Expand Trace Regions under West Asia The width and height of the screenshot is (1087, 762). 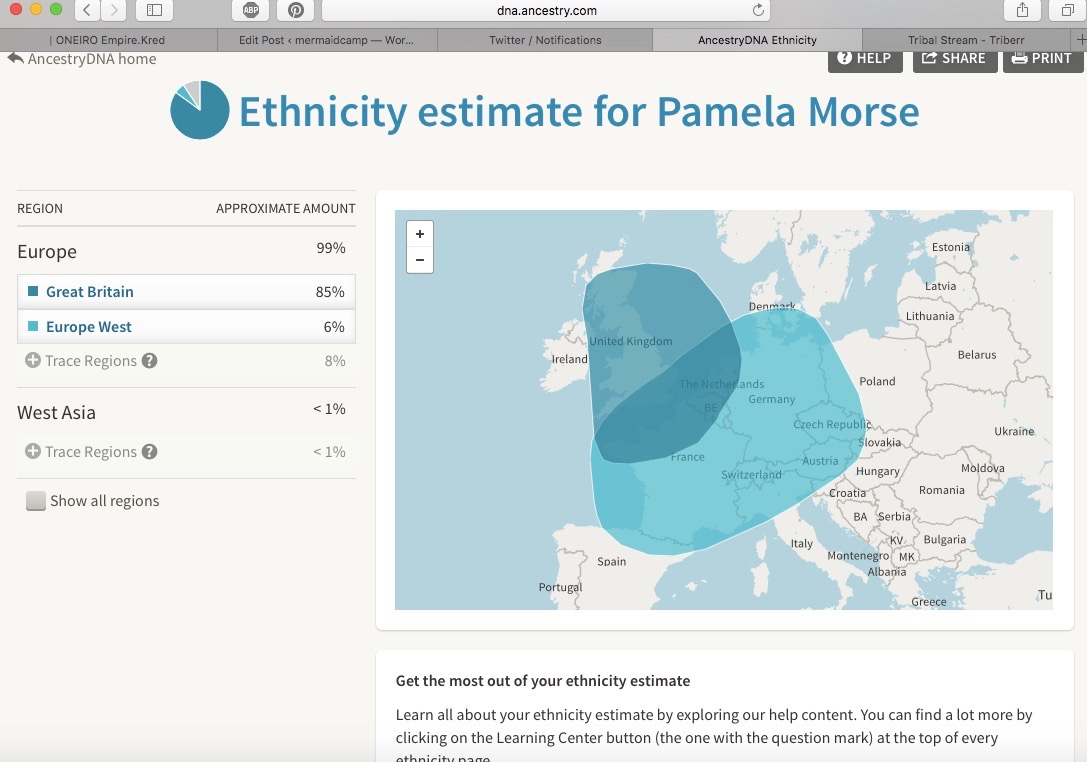[x=33, y=452]
